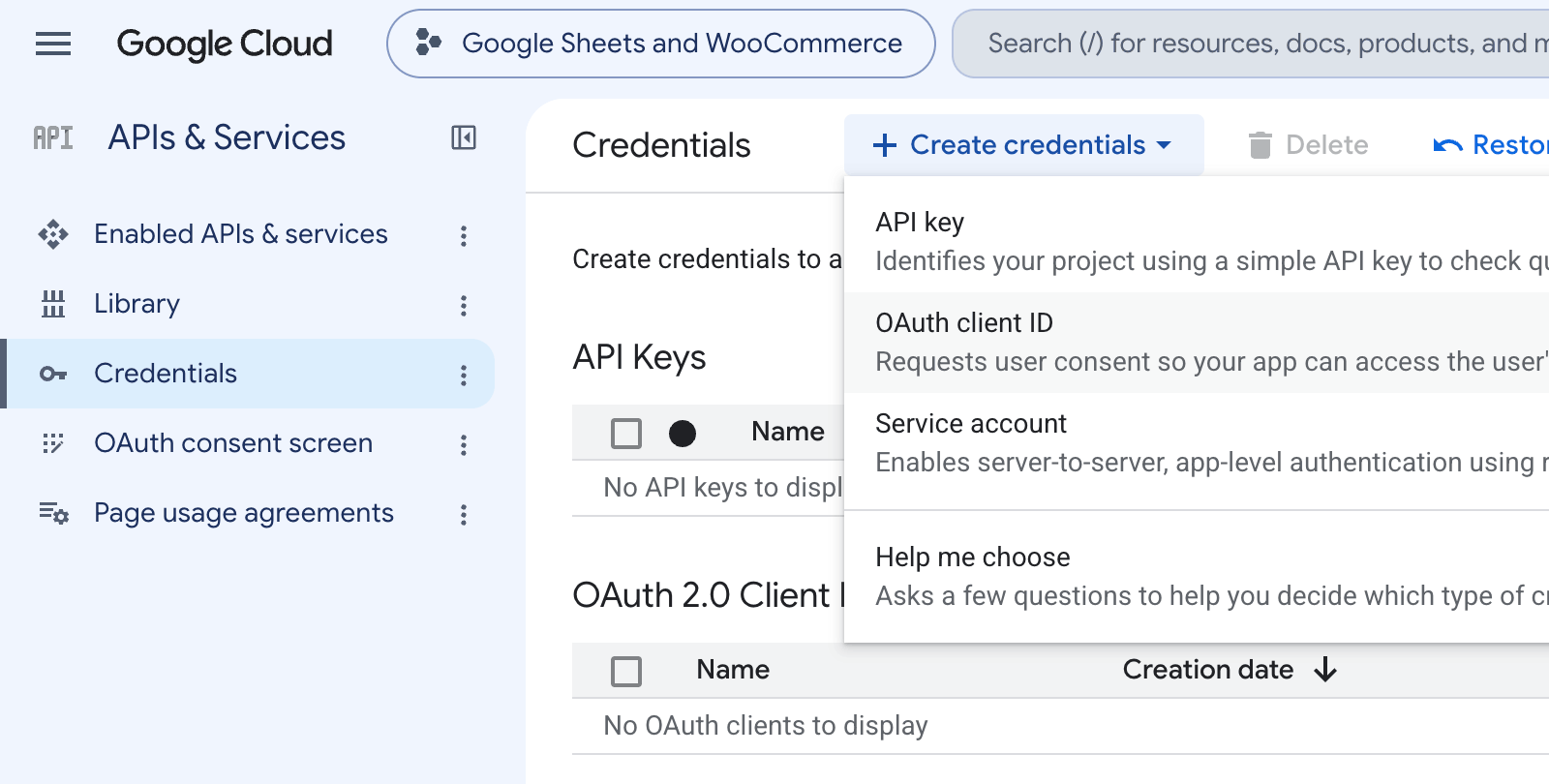Image resolution: width=1549 pixels, height=784 pixels.
Task: Select Help me choose option
Action: coord(1197,577)
